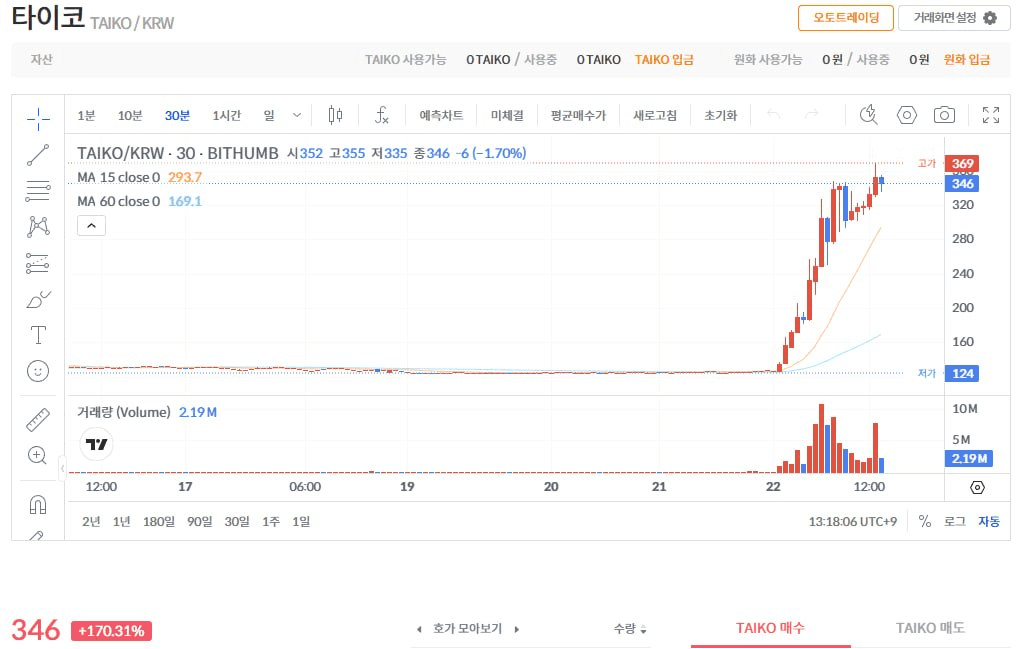Set chart range to 1주
The width and height of the screenshot is (1017, 649).
(x=271, y=521)
